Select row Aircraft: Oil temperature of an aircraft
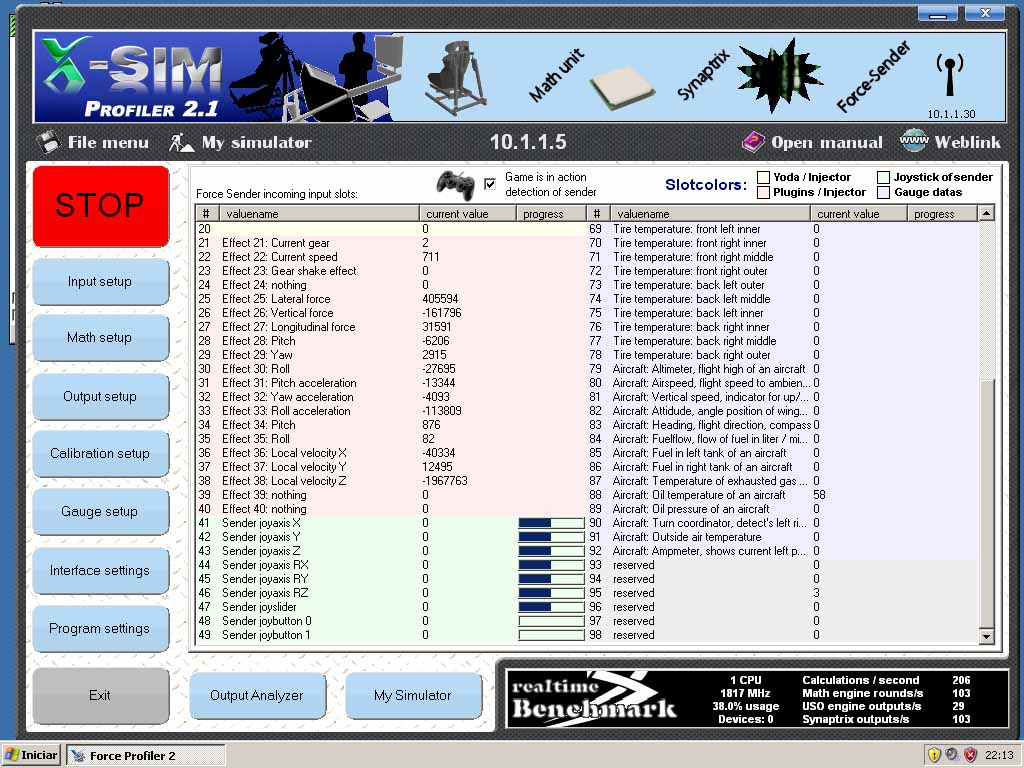The width and height of the screenshot is (1024, 768). (x=782, y=495)
